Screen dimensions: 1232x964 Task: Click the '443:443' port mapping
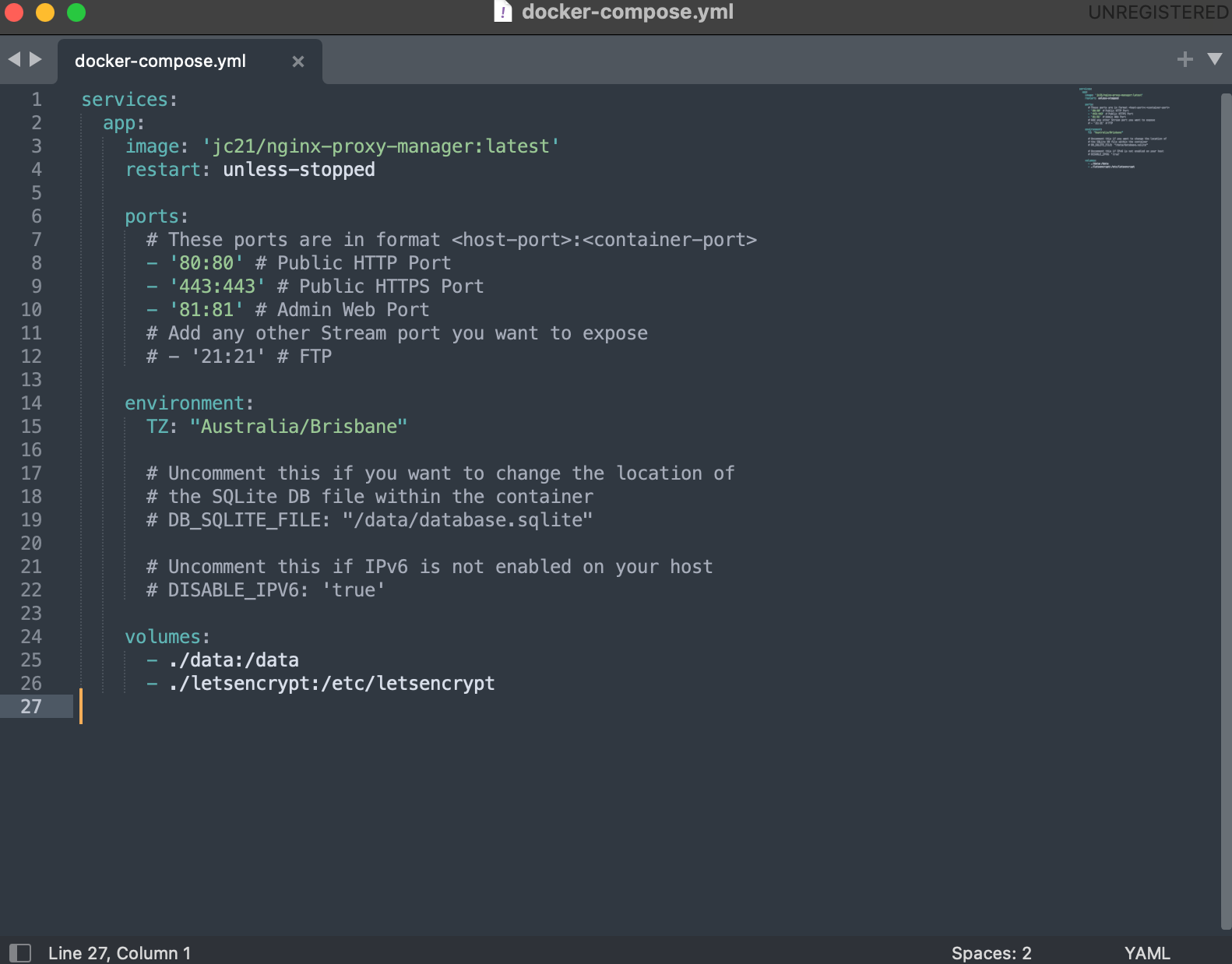[x=217, y=287]
